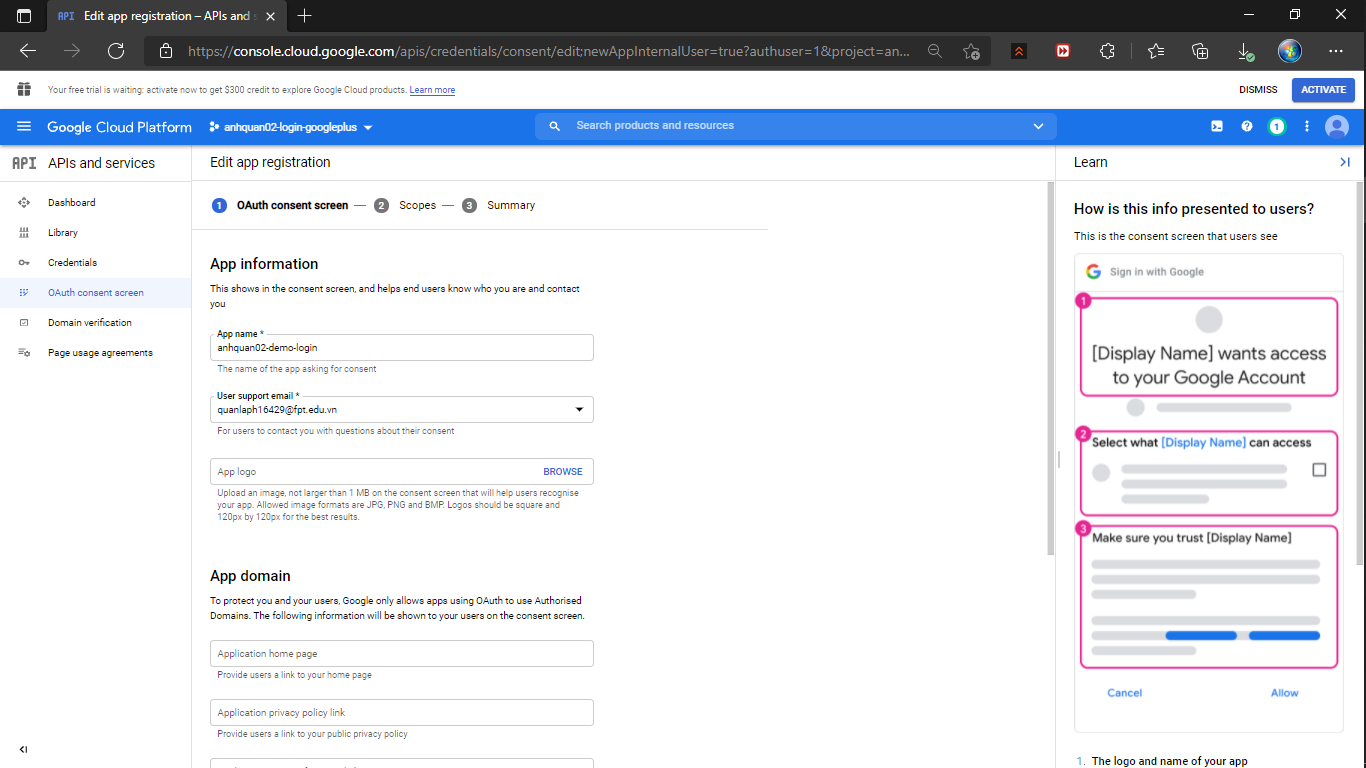This screenshot has height=768, width=1366.
Task: Dismiss the free trial banner
Action: tap(1258, 90)
